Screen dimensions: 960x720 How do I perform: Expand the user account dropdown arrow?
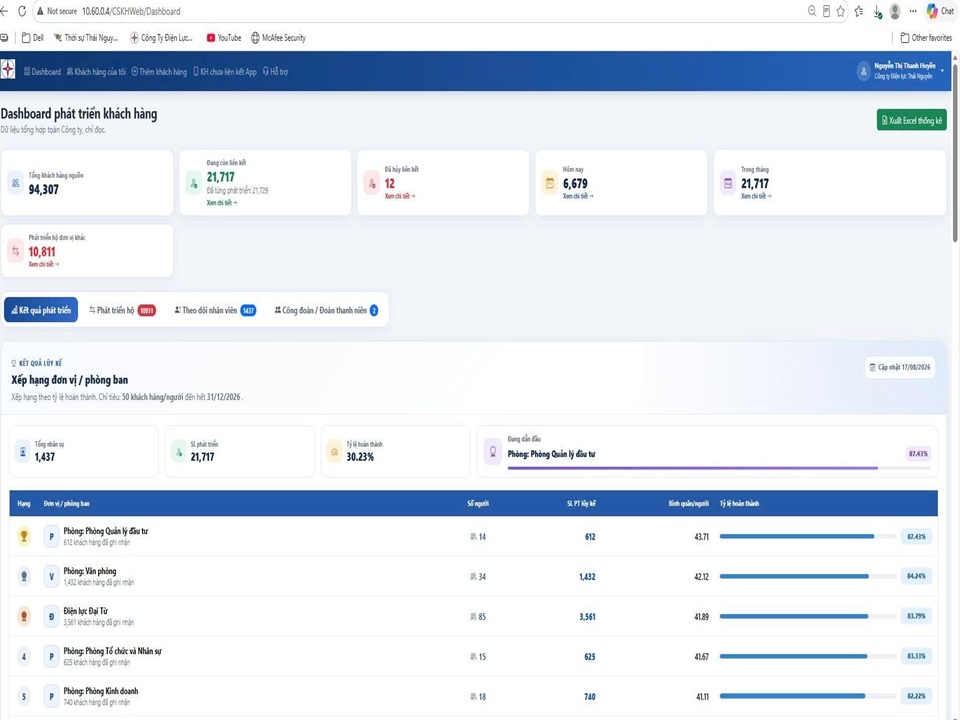pos(942,71)
